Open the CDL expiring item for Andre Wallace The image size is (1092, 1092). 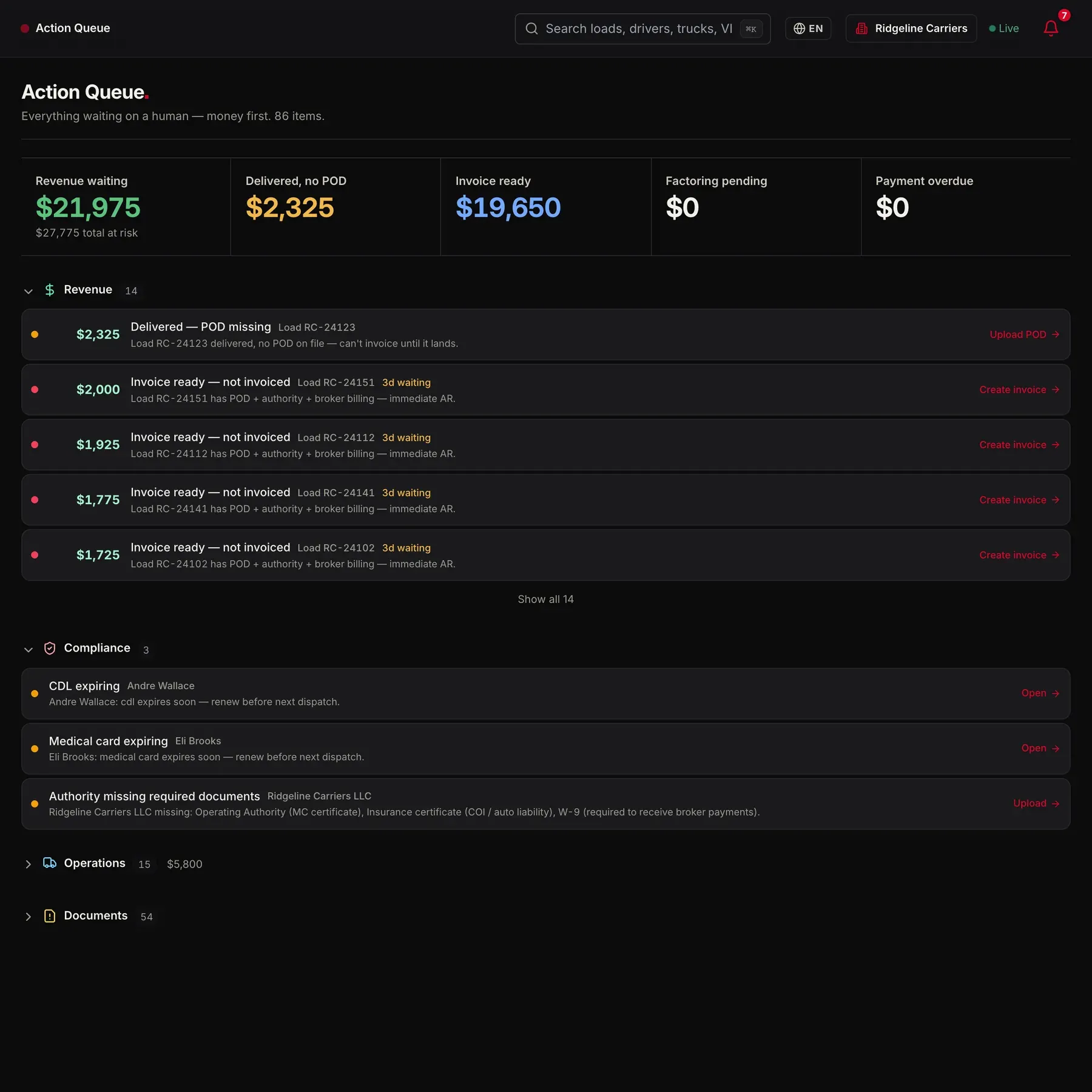click(1040, 693)
